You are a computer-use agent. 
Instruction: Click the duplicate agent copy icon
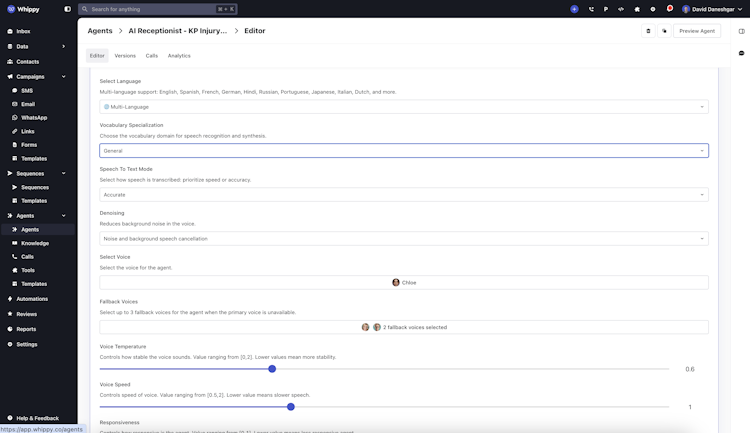pyautogui.click(x=664, y=31)
